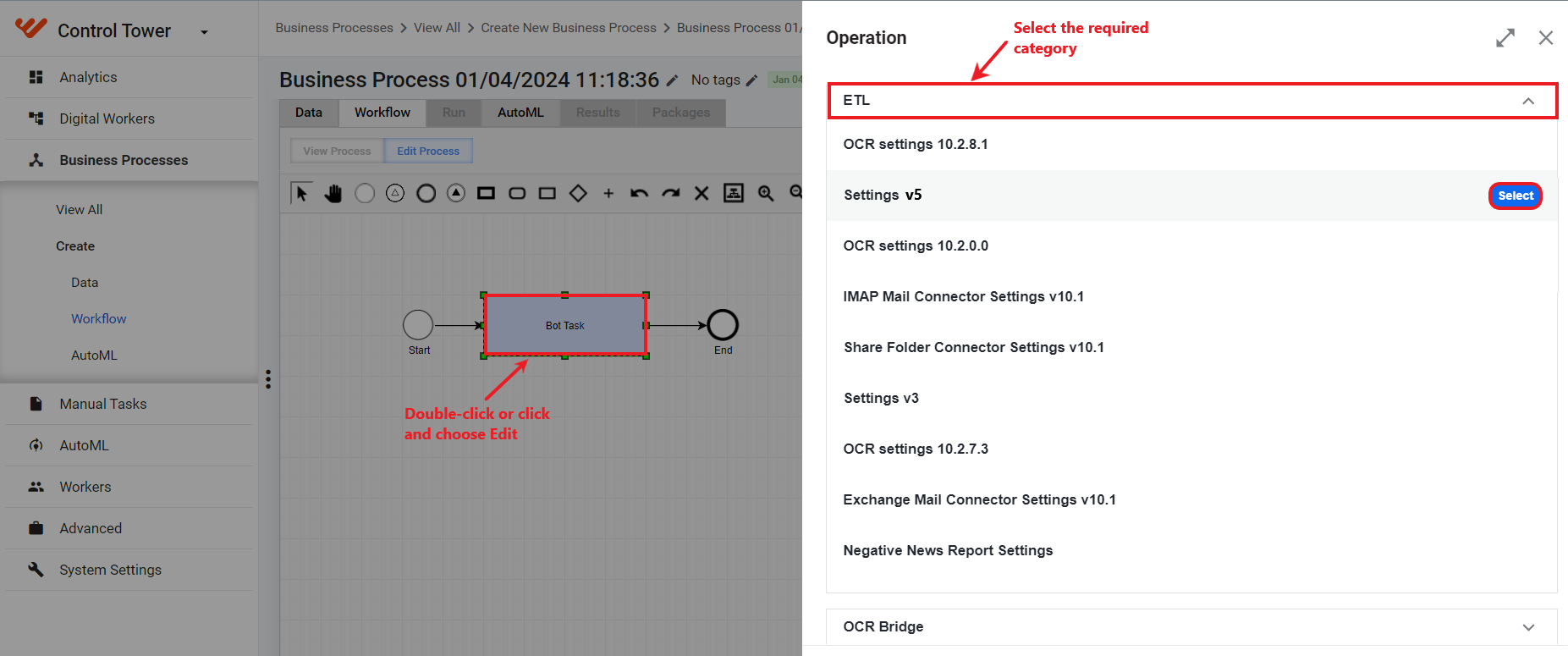1568x656 pixels.
Task: Expand the Operation panel to fullscreen
Action: [1505, 38]
